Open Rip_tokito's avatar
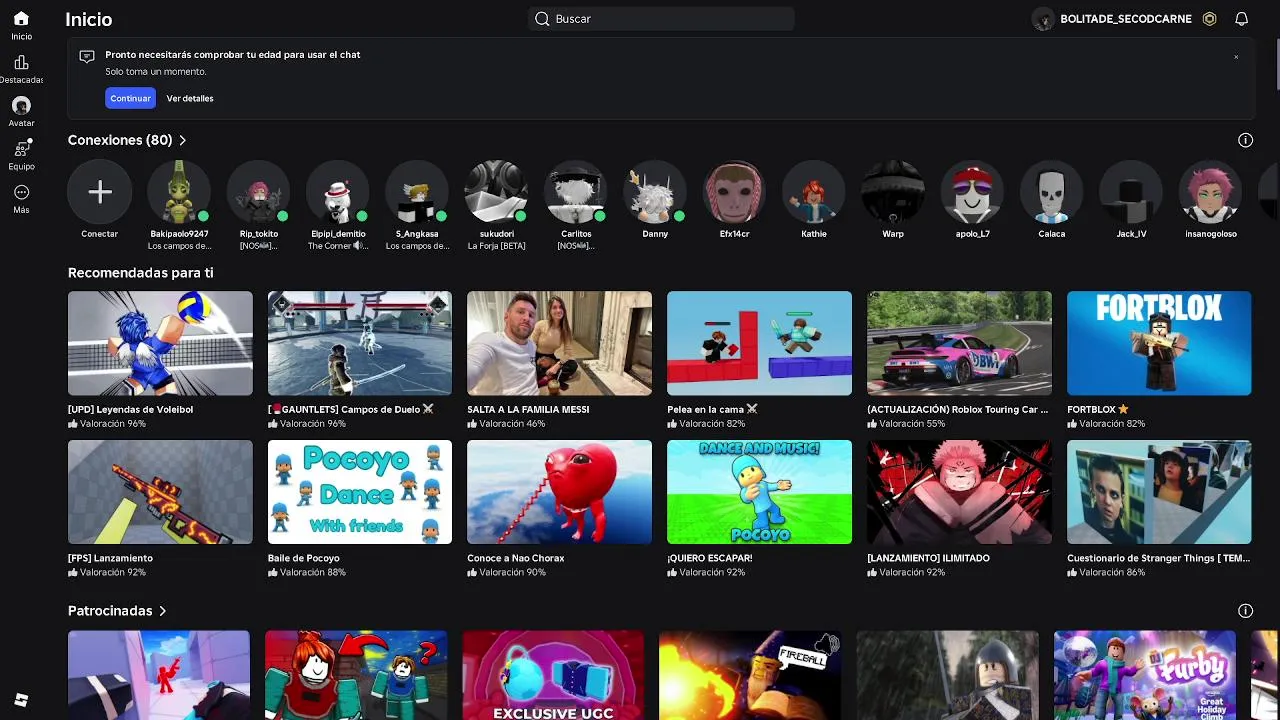The image size is (1280, 720). (258, 192)
